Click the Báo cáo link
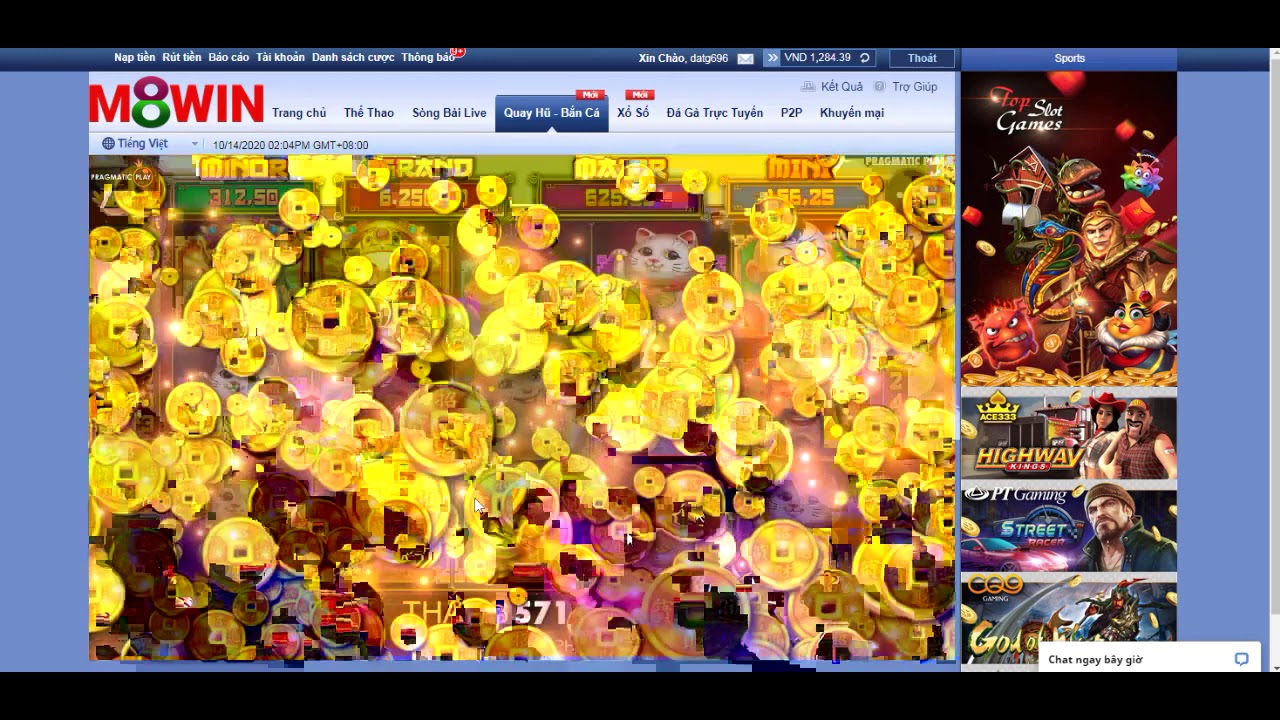The image size is (1280, 720). click(x=229, y=58)
